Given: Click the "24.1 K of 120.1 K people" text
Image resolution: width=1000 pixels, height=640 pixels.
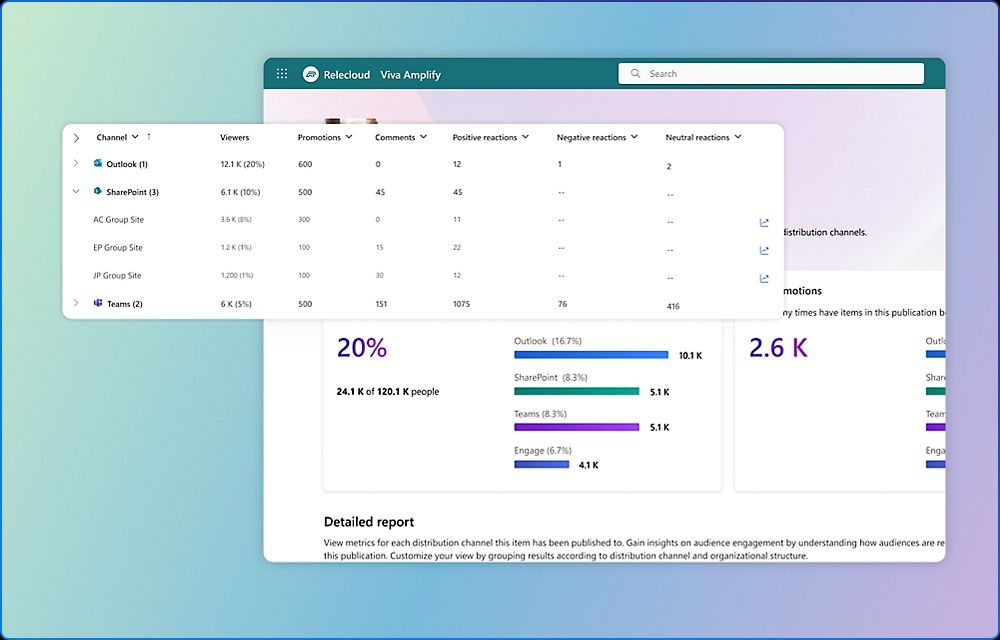Looking at the screenshot, I should click(388, 391).
